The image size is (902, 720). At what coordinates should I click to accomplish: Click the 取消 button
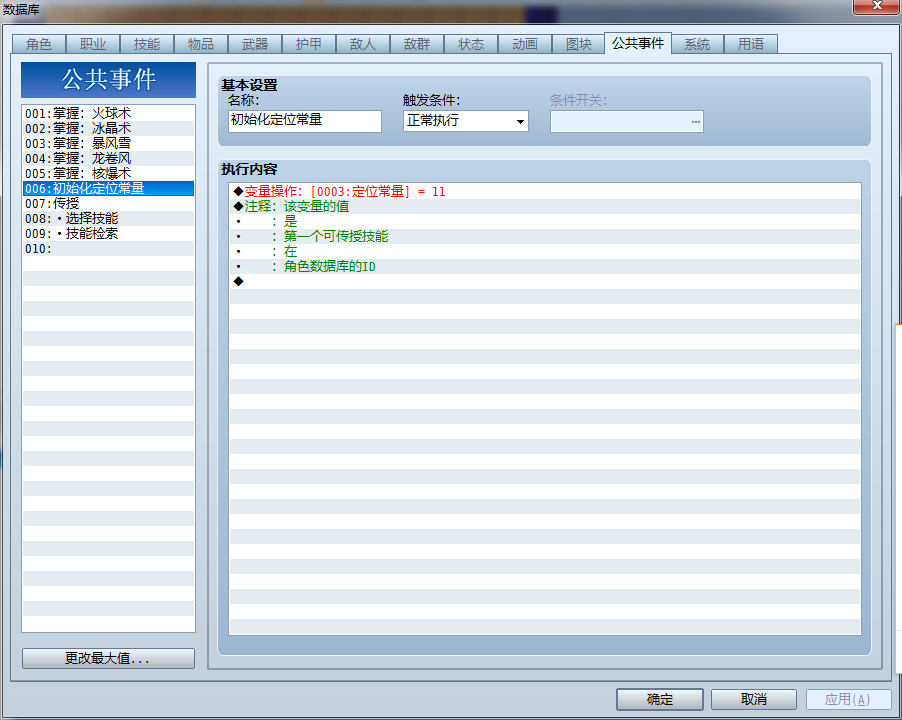tap(754, 699)
